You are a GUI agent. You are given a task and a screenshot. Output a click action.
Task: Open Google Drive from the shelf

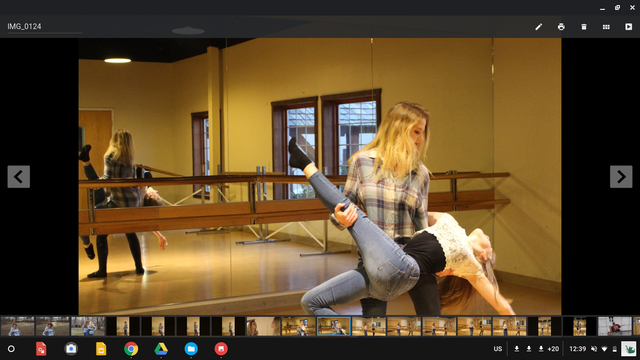(x=161, y=349)
